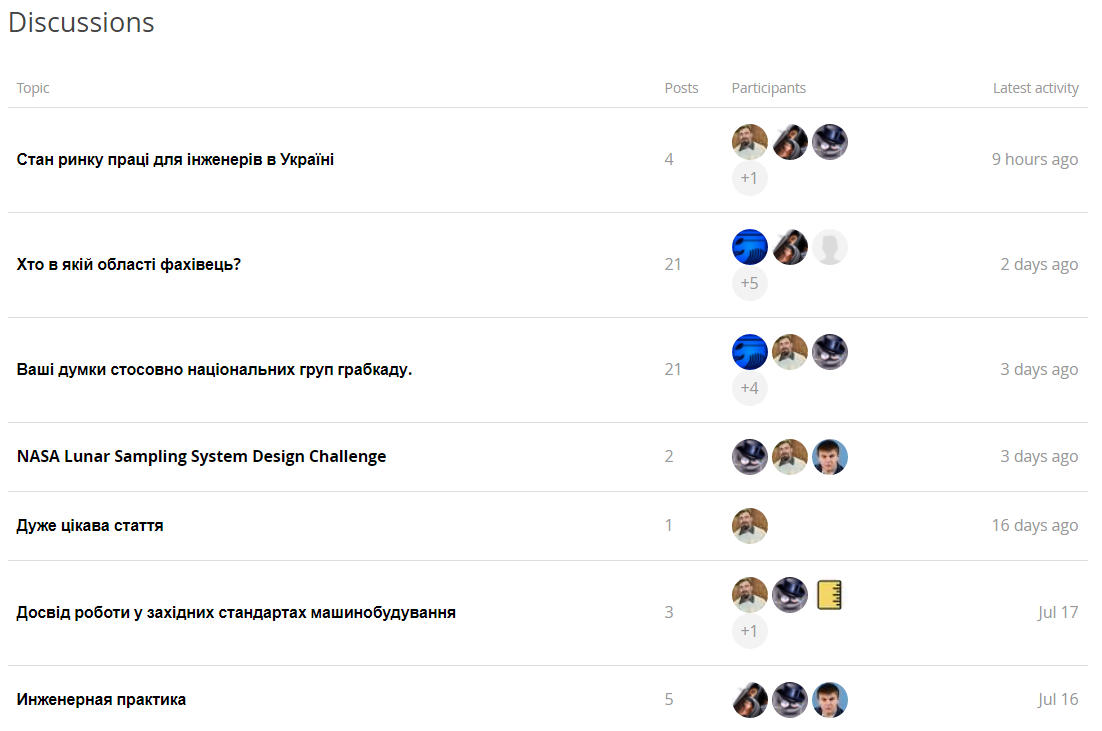
Task: Click blue avatar in Хто в якій області row
Action: coord(750,247)
